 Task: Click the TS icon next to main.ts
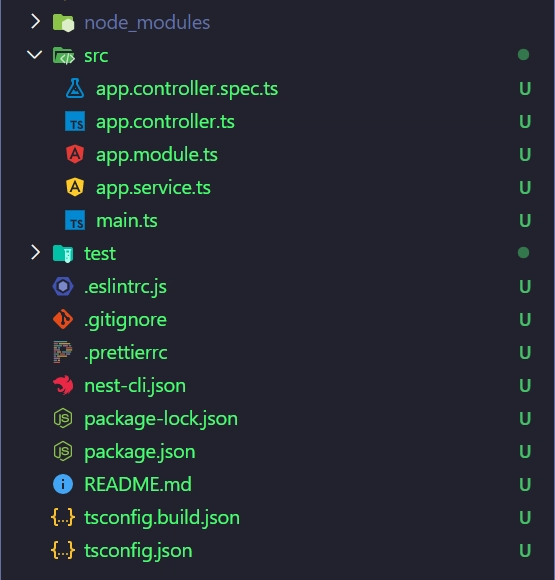pyautogui.click(x=75, y=220)
